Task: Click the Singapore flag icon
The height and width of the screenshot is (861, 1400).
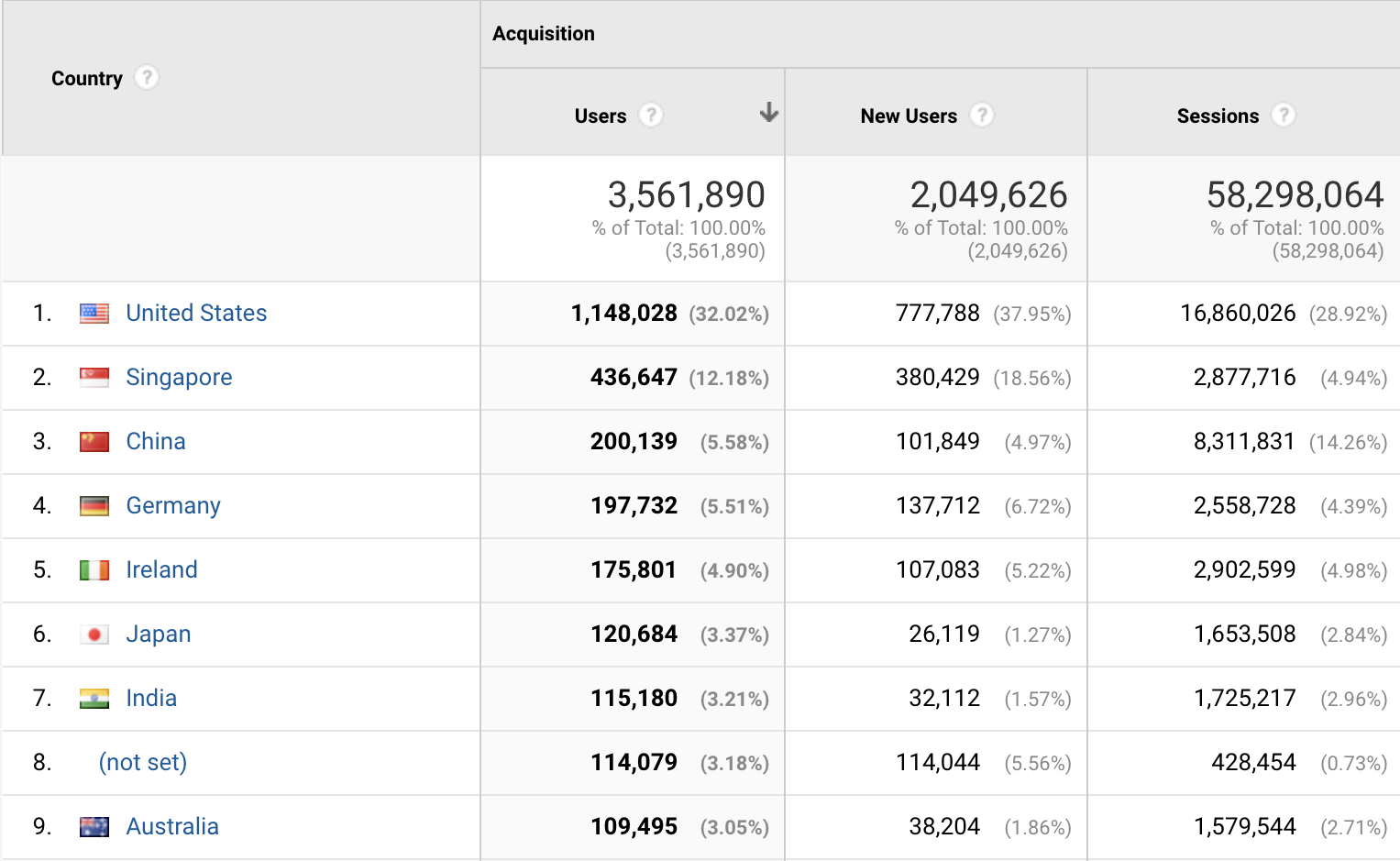Action: [94, 377]
